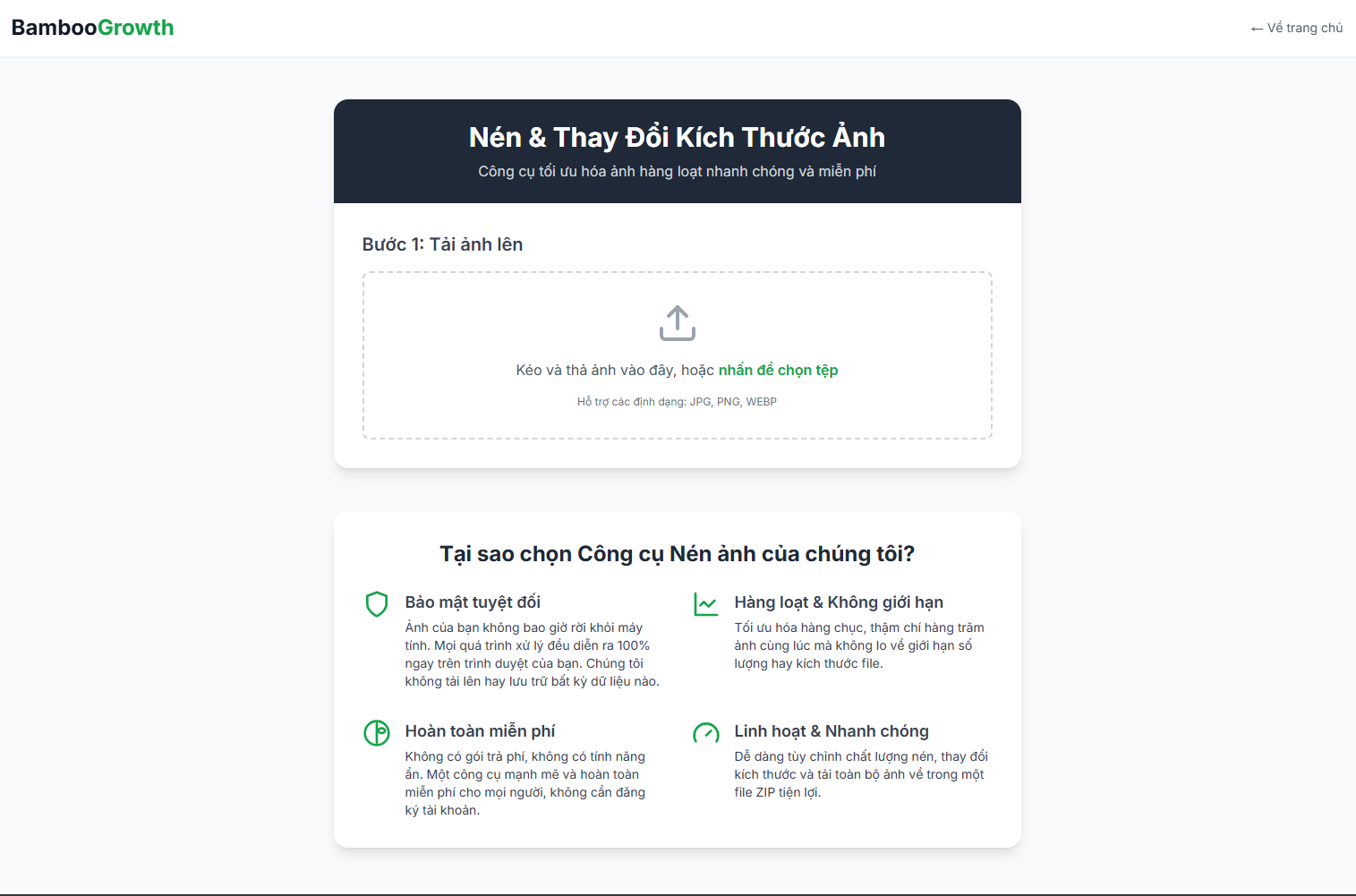Image resolution: width=1356 pixels, height=896 pixels.
Task: Select the Hoàn toàn miễn phí heading
Action: pos(480,731)
